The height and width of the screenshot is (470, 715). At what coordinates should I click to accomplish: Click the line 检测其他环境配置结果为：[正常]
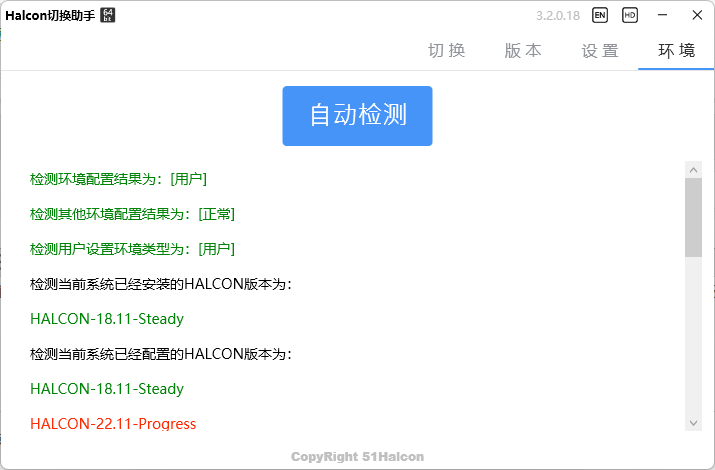click(x=132, y=214)
